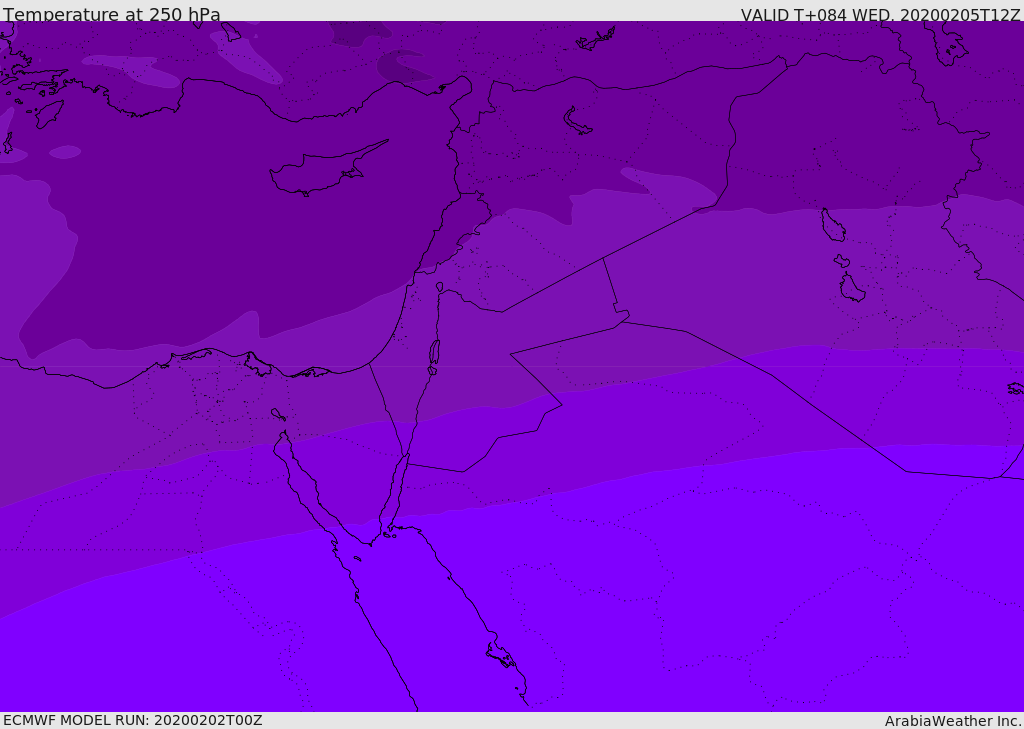Click 'ECMWF MODEL RUN: 20200202T00Z' text
The width and height of the screenshot is (1024, 729).
coord(133,720)
